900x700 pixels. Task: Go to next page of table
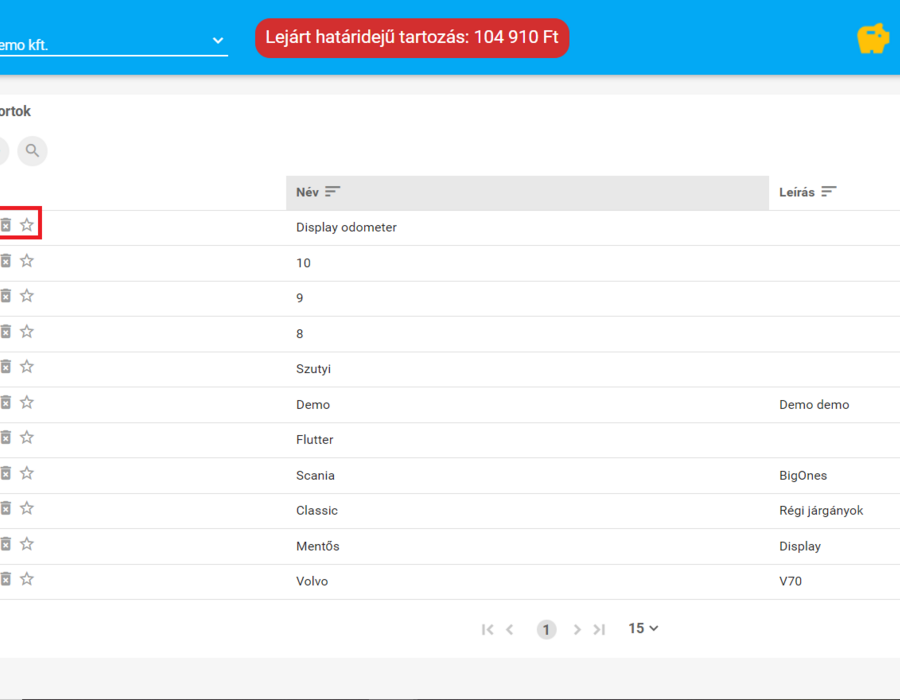[577, 629]
